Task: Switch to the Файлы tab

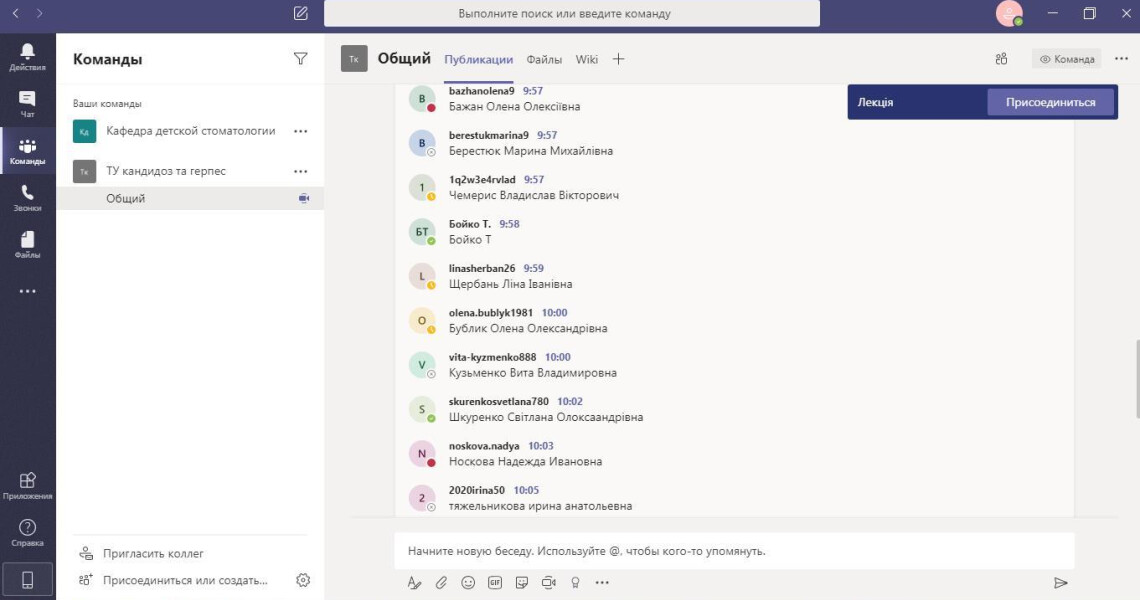Action: (x=544, y=59)
